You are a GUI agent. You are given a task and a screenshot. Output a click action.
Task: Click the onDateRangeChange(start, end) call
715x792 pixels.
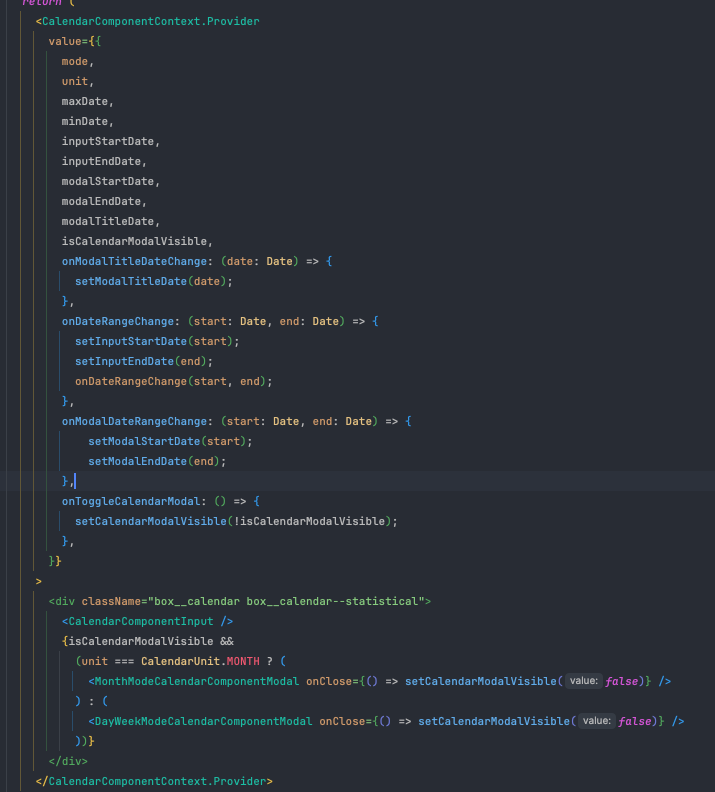coord(174,381)
